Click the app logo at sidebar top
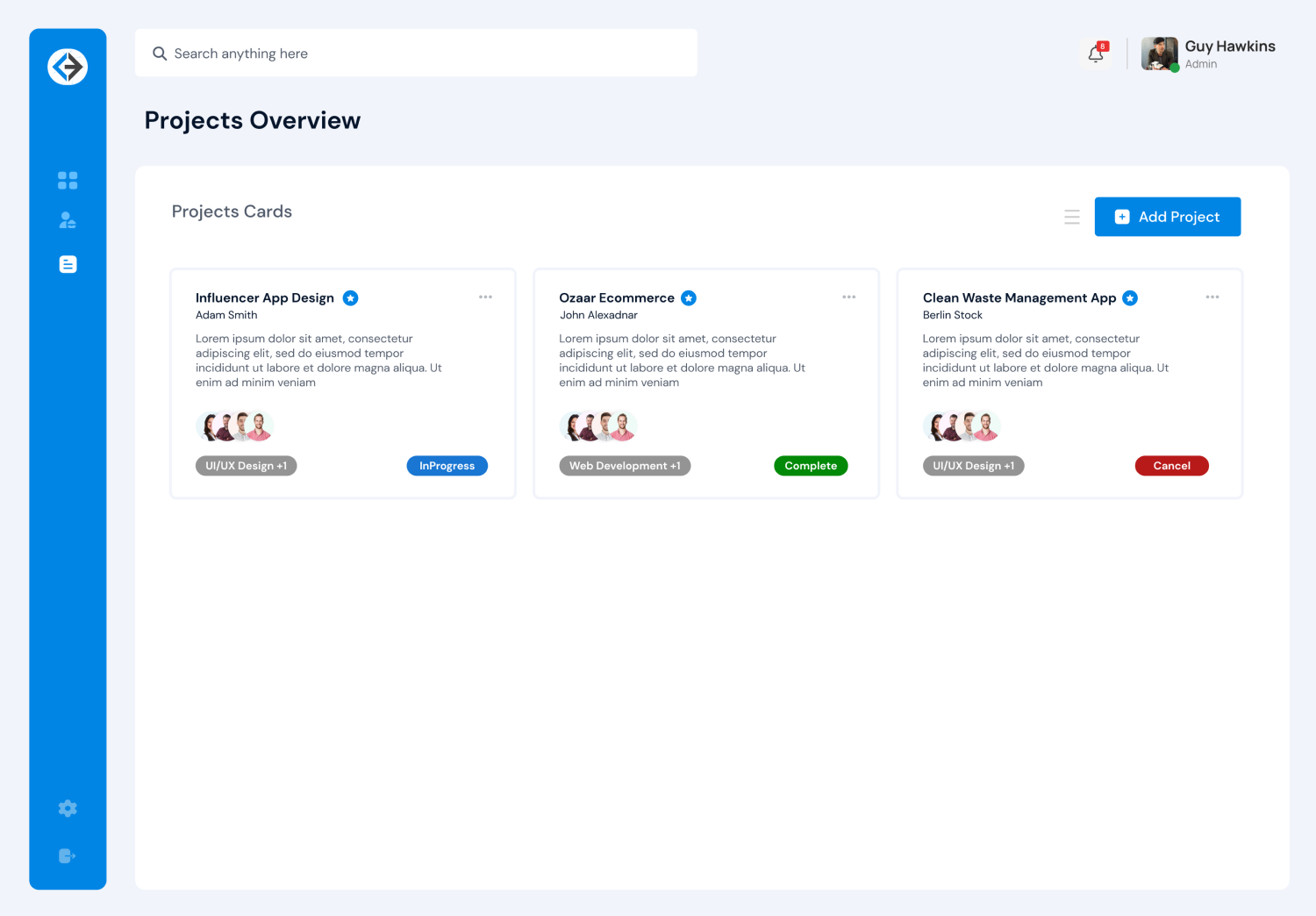Screen dimensions: 1316x916 click(68, 66)
